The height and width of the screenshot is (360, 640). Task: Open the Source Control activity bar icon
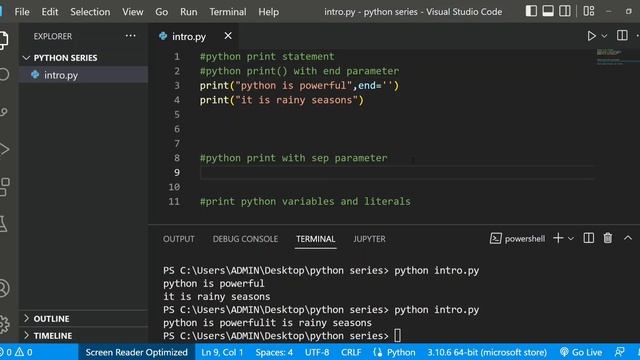(x=3, y=112)
